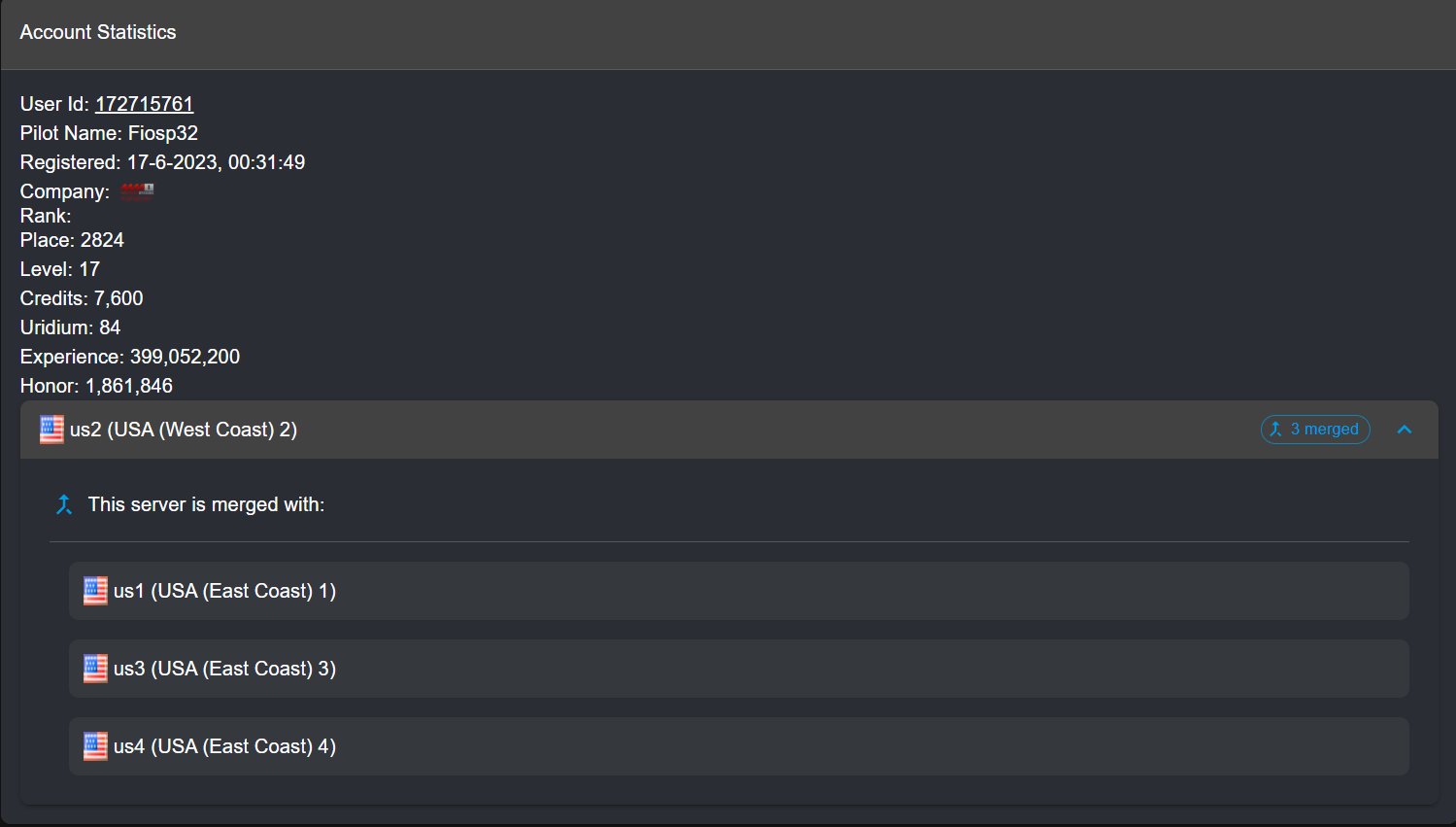The width and height of the screenshot is (1456, 827).
Task: Click the company logo icon
Action: pos(137,191)
